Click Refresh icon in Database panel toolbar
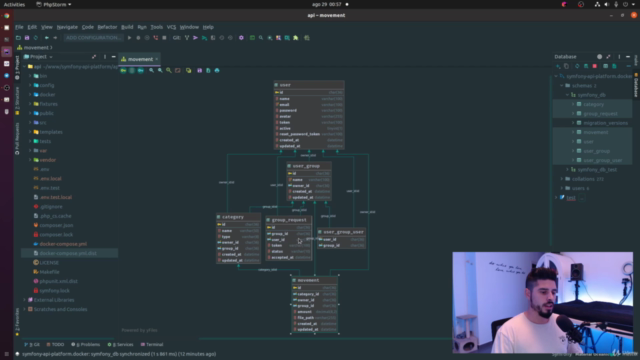This screenshot has height=360, width=640. pos(577,66)
